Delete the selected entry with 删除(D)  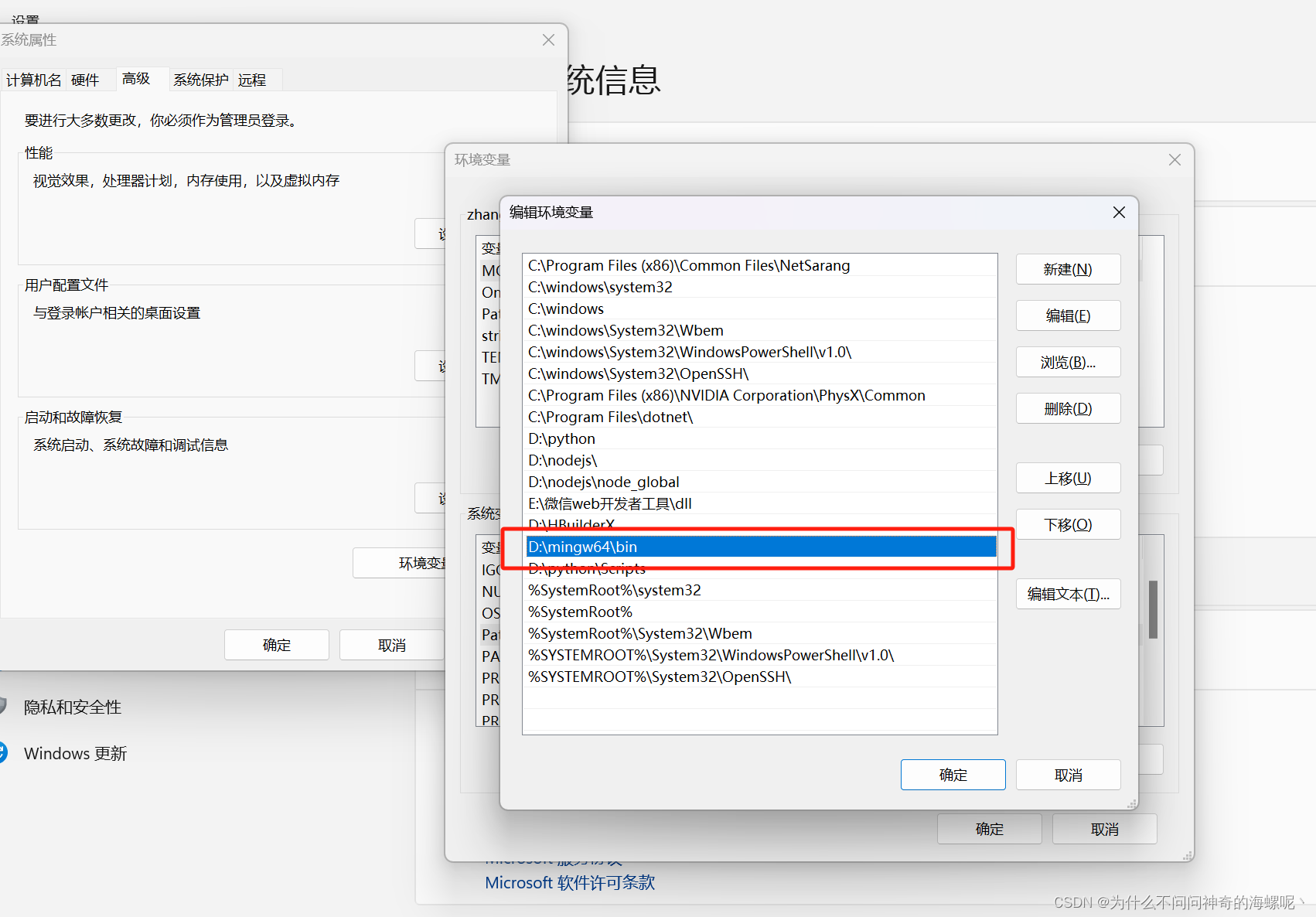(x=1068, y=408)
